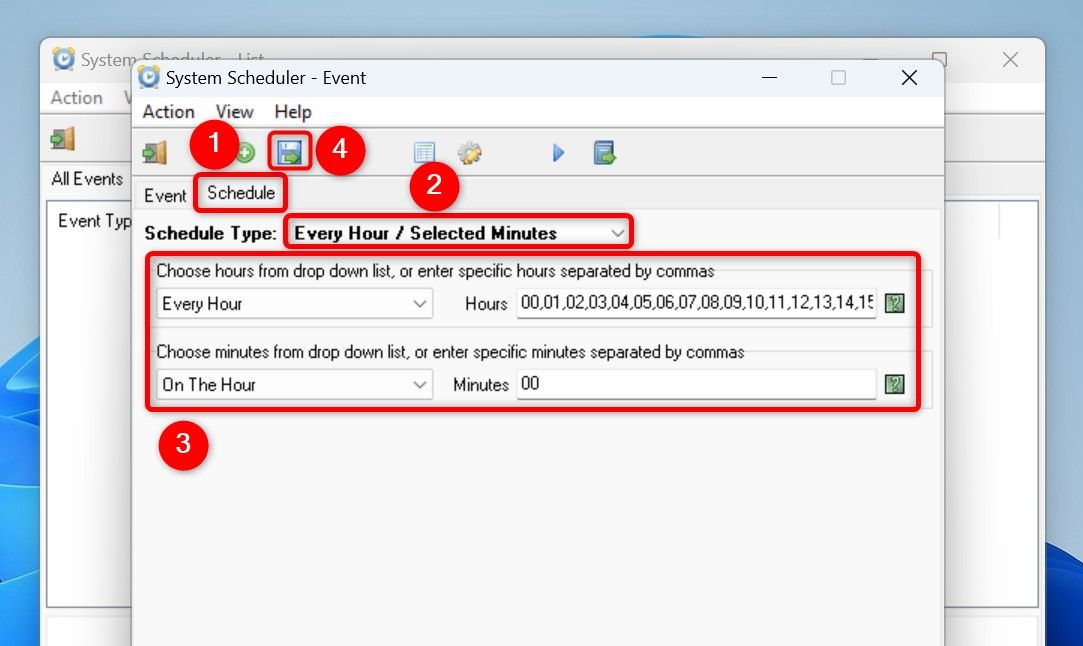Open the gear preferences icon in toolbar

pos(470,153)
